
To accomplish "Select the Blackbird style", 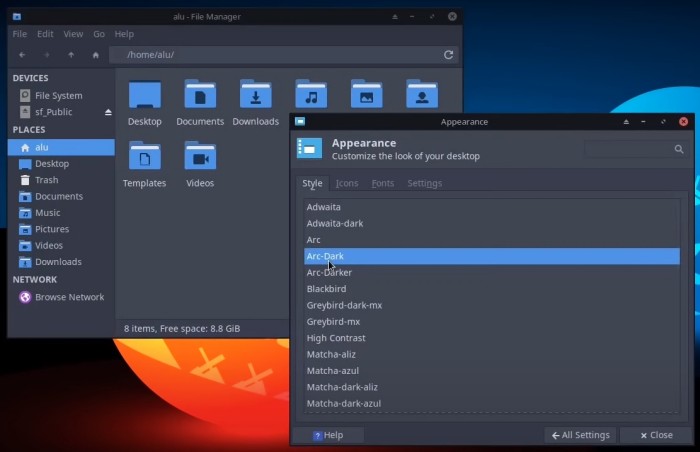I will (492, 289).
